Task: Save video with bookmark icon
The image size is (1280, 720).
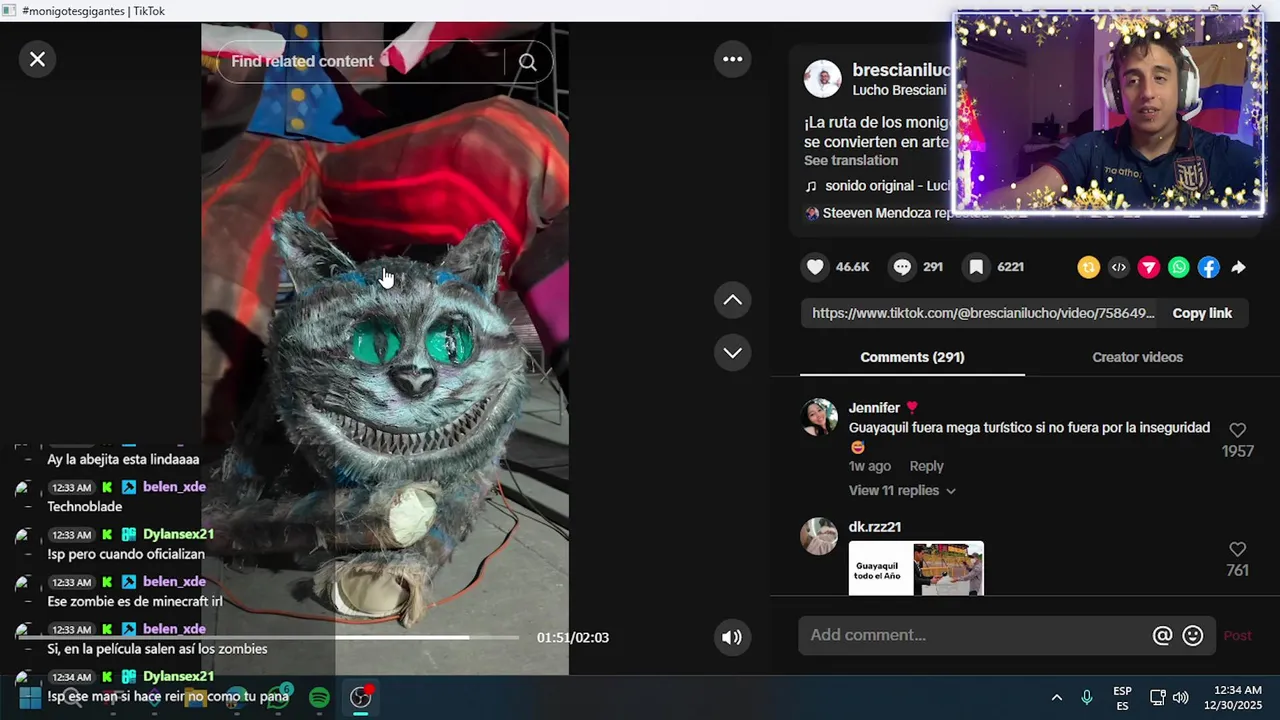Action: pyautogui.click(x=976, y=267)
